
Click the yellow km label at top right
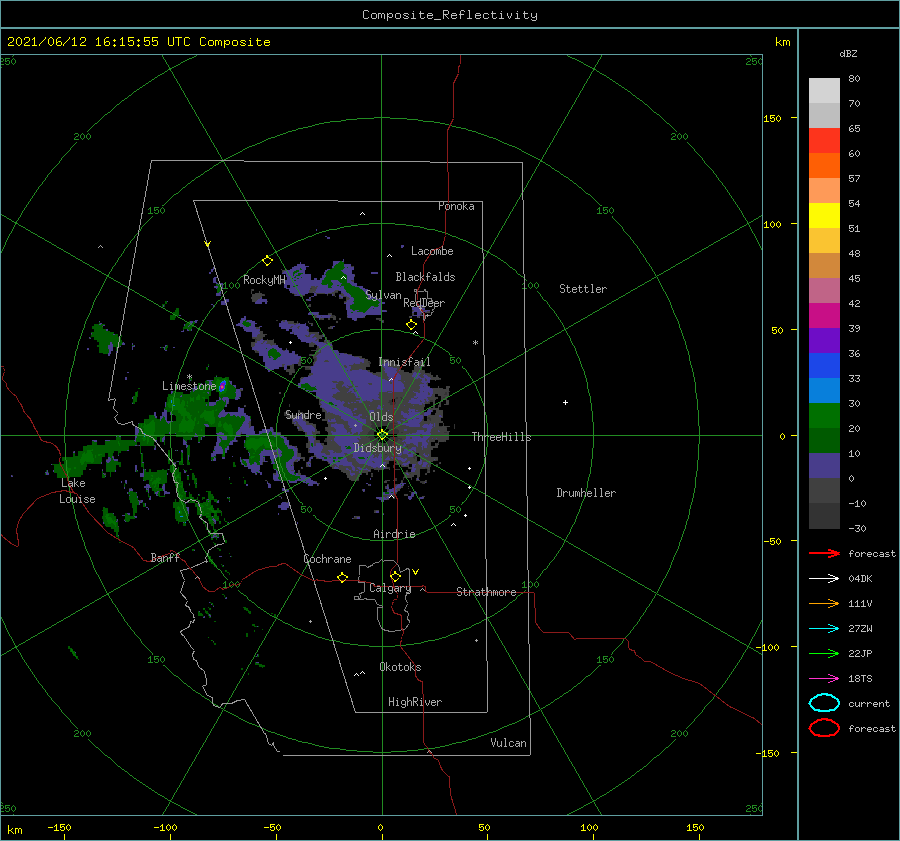[782, 42]
